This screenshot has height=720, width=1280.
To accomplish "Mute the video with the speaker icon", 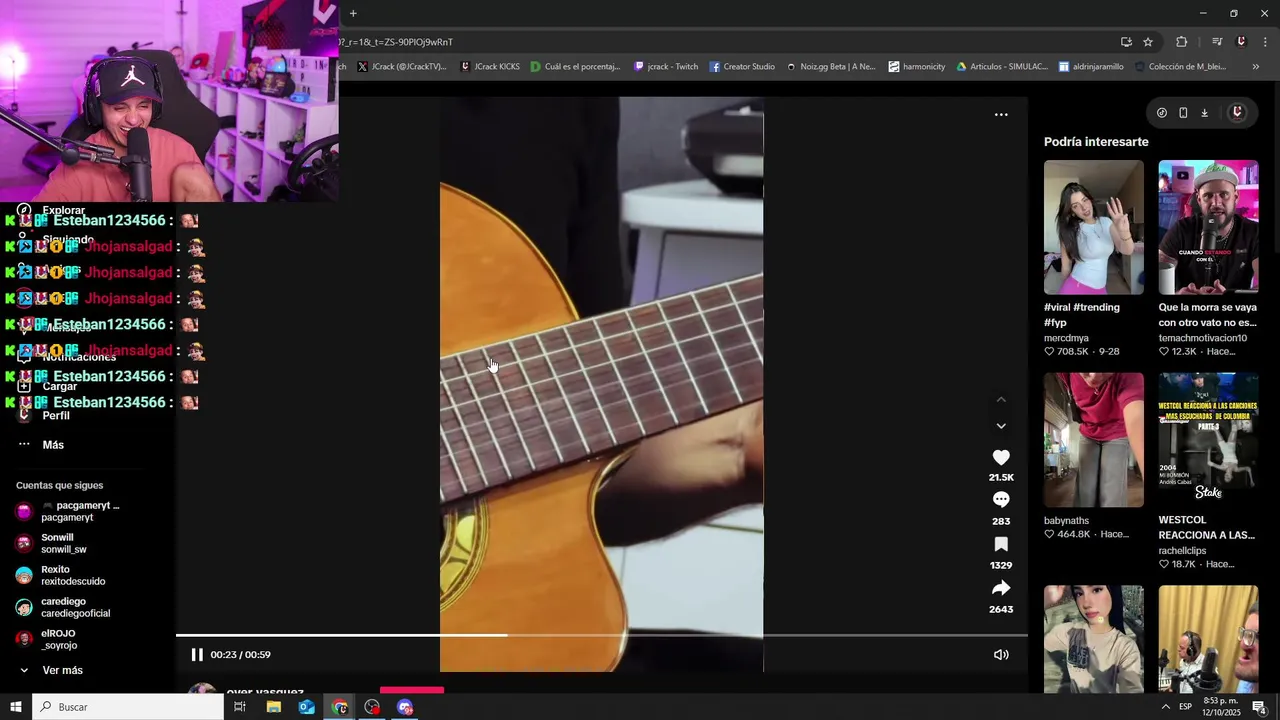I will pyautogui.click(x=1001, y=655).
